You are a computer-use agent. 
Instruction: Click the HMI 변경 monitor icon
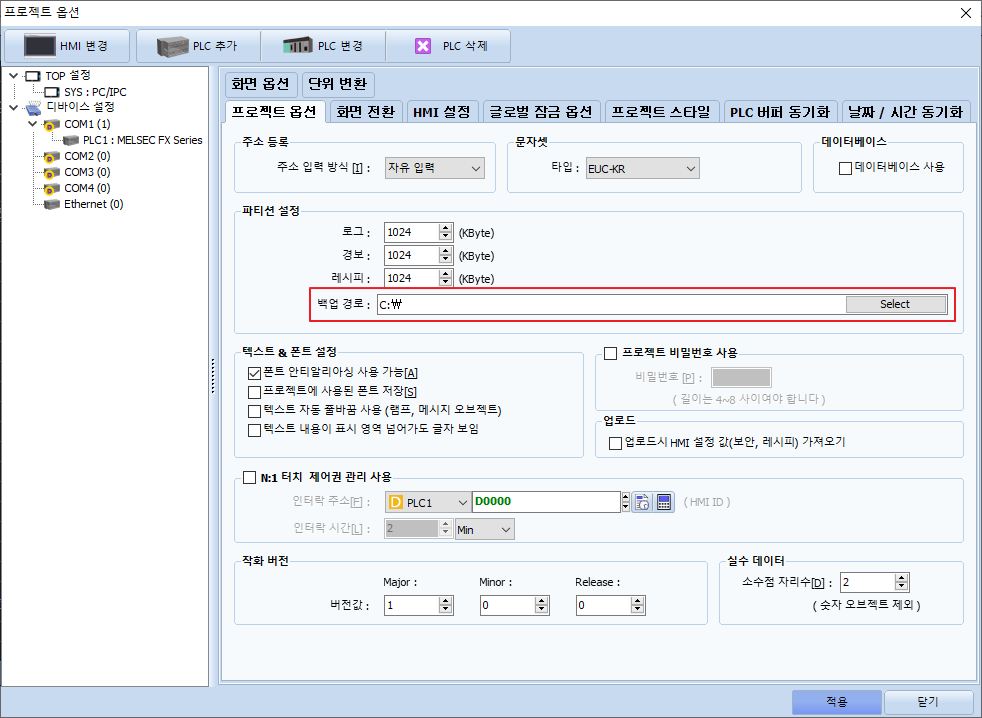tap(39, 46)
